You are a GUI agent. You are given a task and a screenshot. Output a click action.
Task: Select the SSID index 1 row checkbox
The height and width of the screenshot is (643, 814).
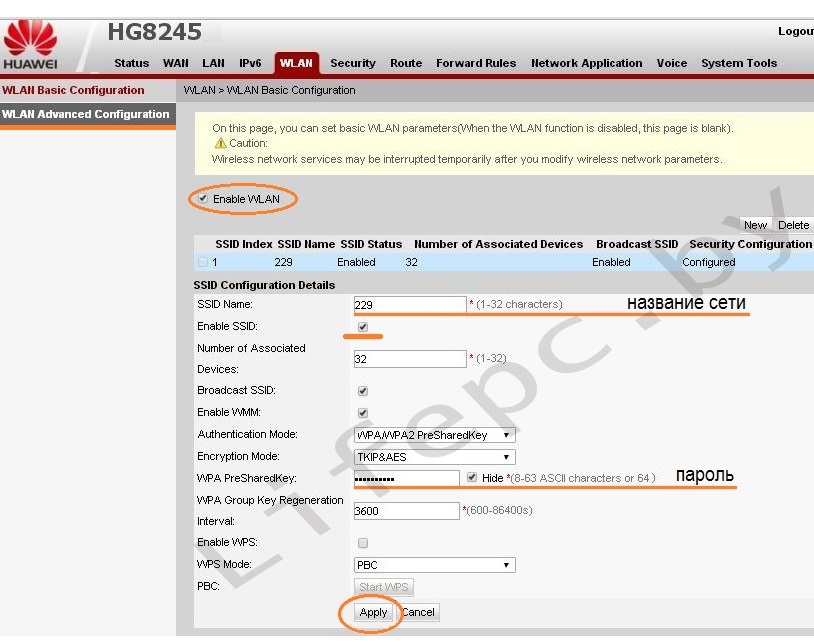coord(203,262)
